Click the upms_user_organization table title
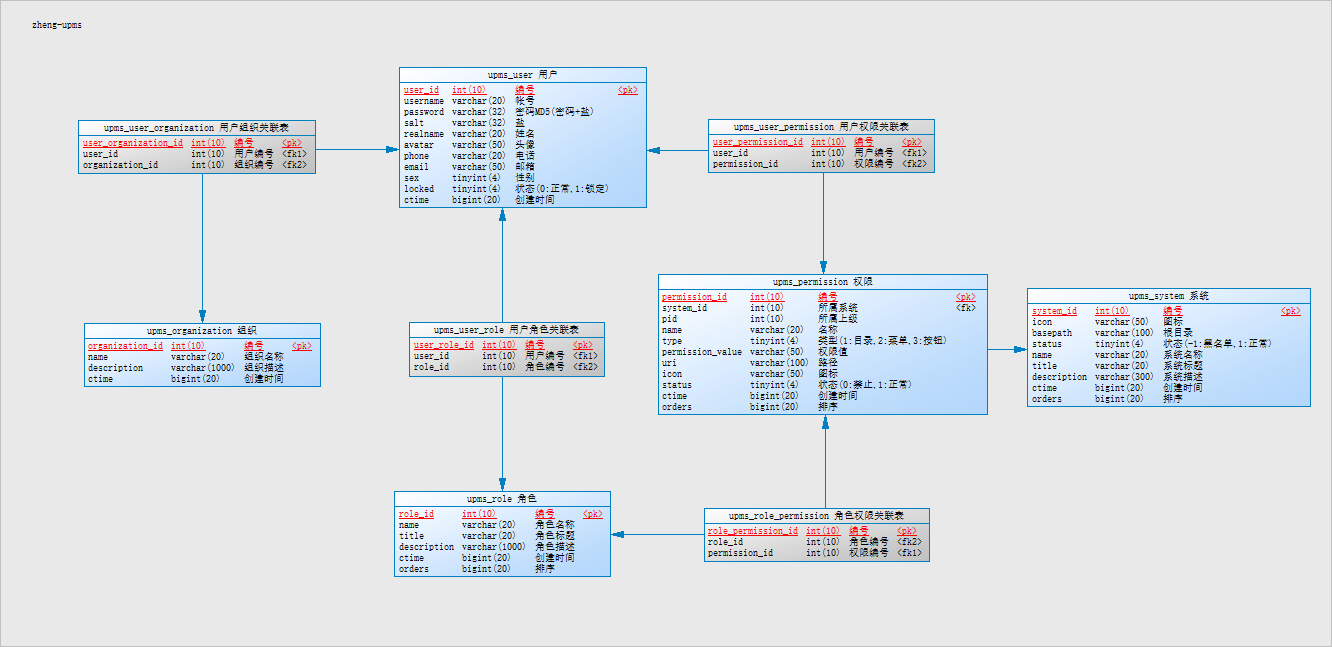The image size is (1332, 647). tap(197, 128)
